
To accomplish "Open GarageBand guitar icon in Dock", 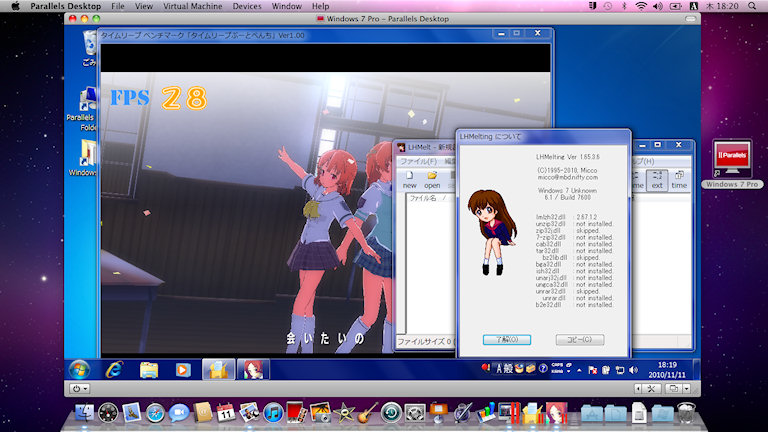I will tap(367, 412).
